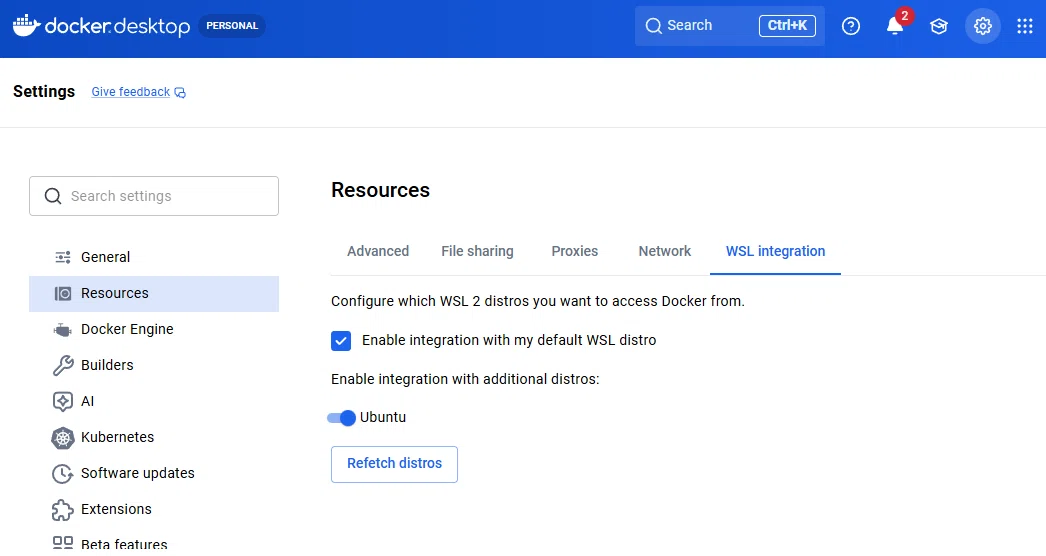Switch to the Advanced tab

click(378, 252)
